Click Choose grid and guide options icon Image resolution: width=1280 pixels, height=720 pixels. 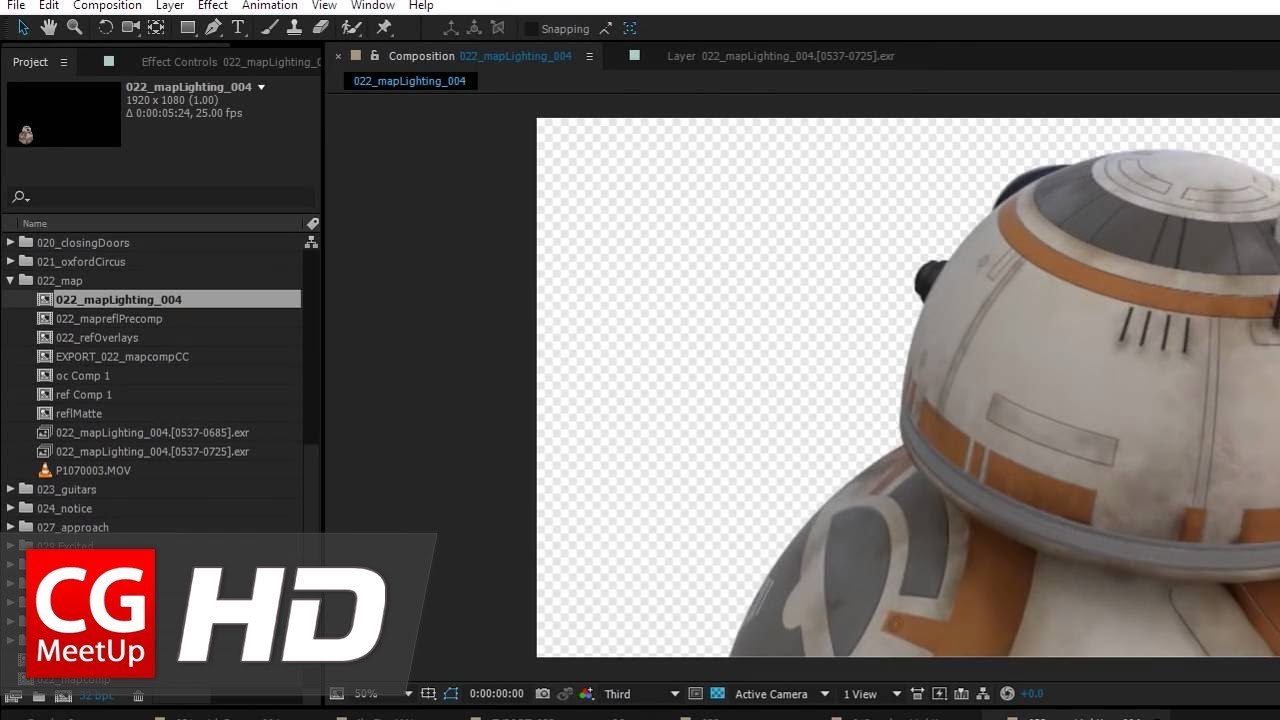tap(428, 694)
